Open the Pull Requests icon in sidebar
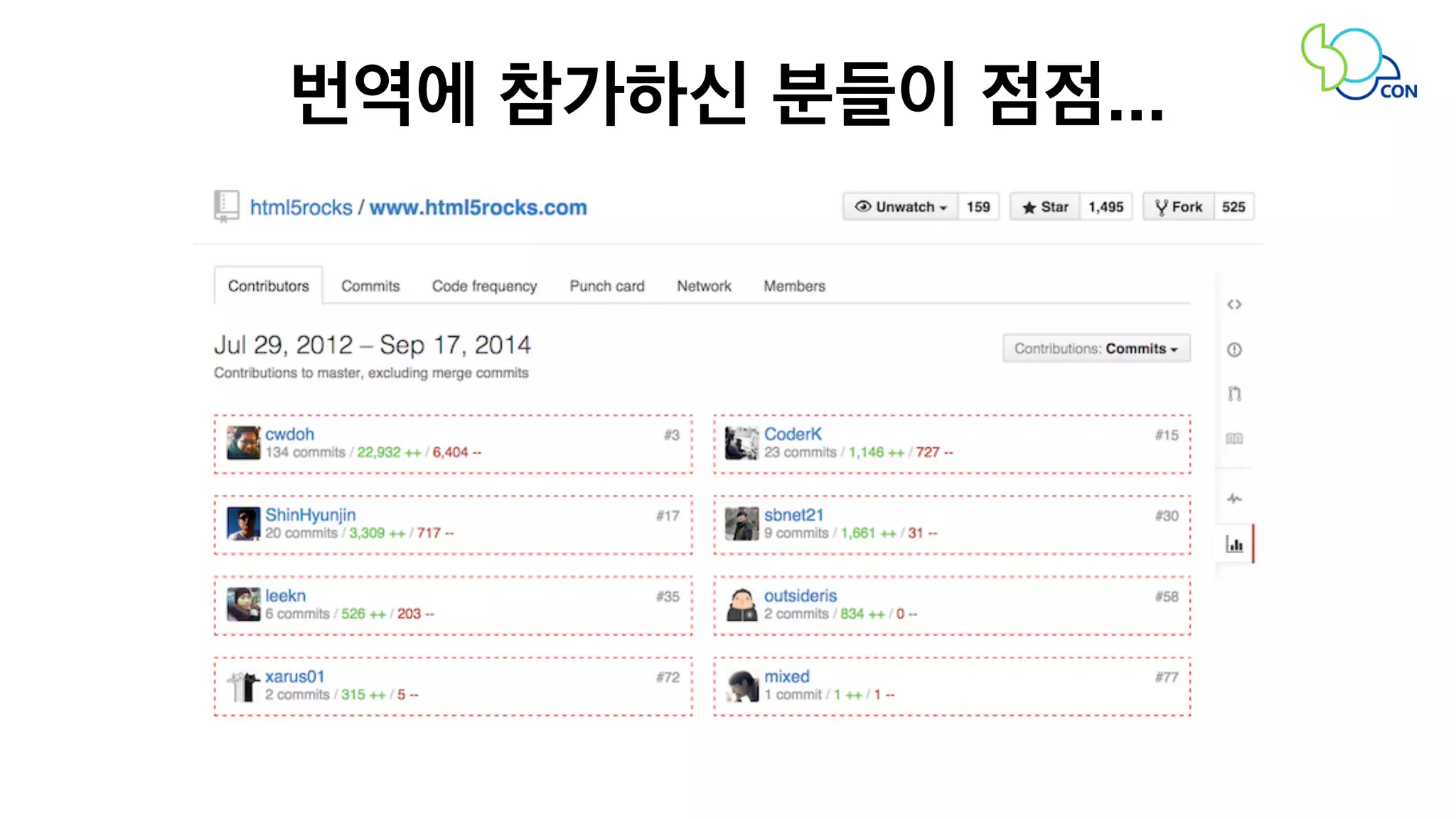This screenshot has height=819, width=1456. pyautogui.click(x=1234, y=393)
